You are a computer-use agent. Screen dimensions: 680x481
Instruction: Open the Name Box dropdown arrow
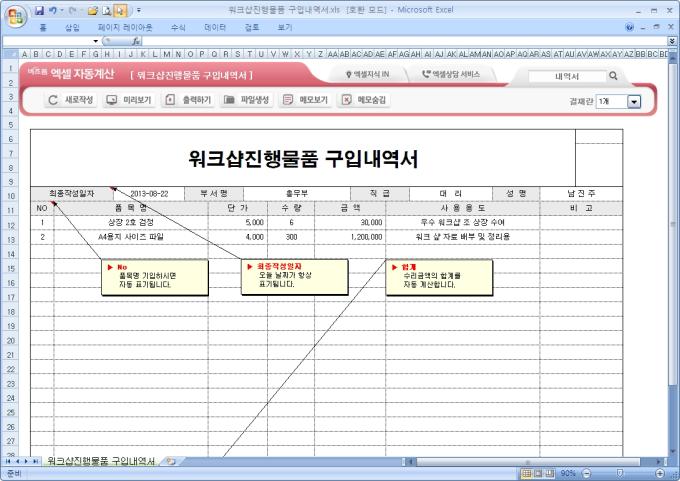point(95,41)
